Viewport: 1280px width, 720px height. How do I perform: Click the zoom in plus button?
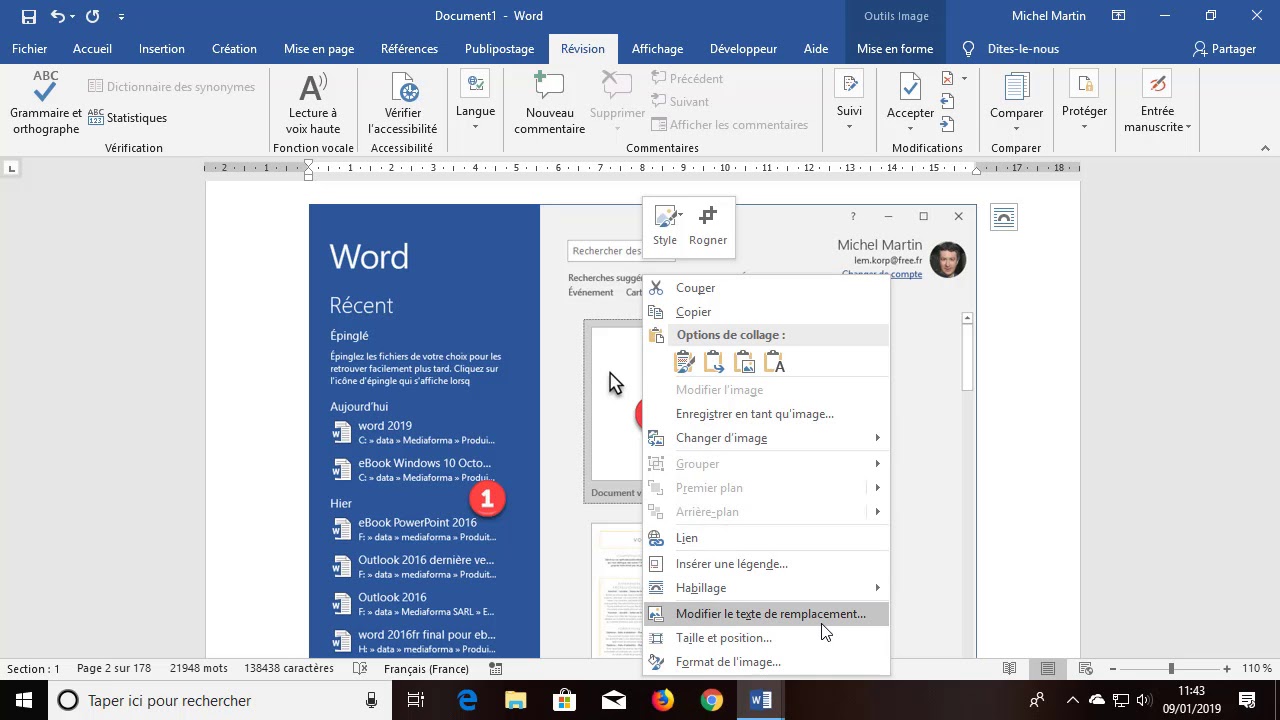click(x=1227, y=669)
